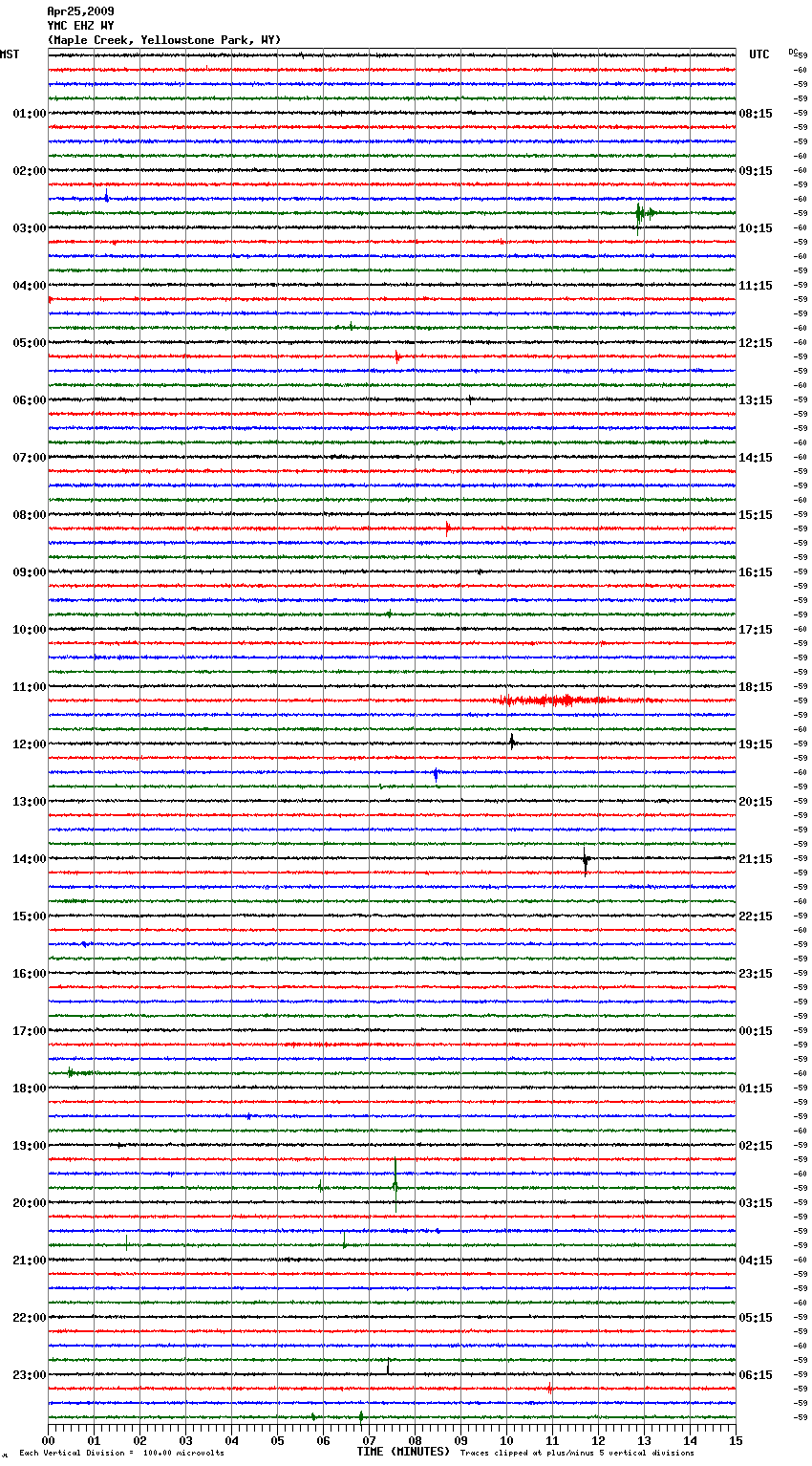Select the '11:00' MST time label
The width and height of the screenshot is (812, 1466).
[30, 687]
